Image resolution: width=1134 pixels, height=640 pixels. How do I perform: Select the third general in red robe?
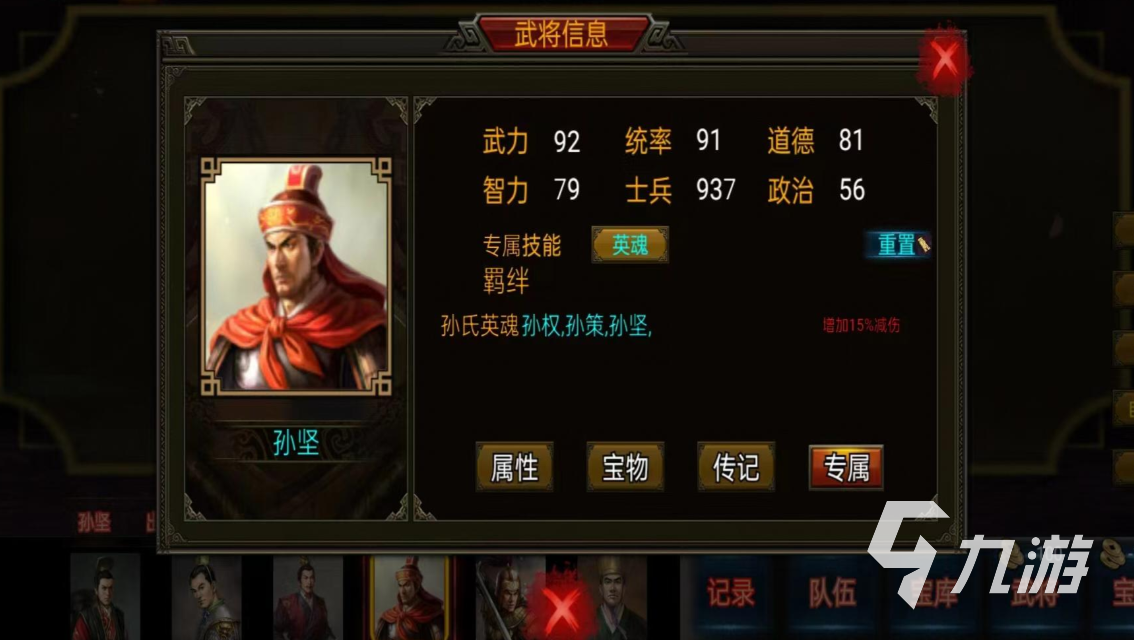tap(307, 597)
